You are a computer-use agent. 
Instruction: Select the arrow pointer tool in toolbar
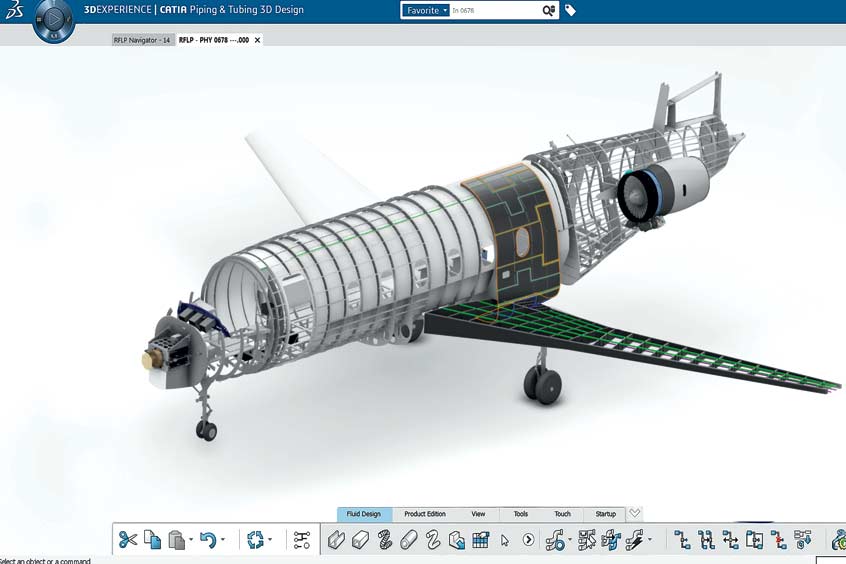tap(505, 540)
